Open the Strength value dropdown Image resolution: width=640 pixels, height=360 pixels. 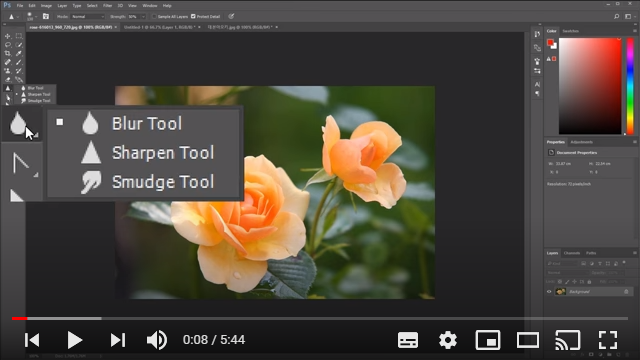(x=143, y=16)
